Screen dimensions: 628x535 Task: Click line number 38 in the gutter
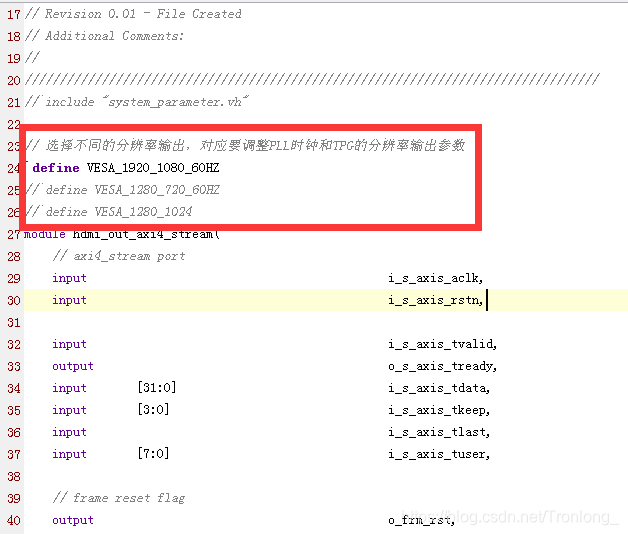pos(14,477)
